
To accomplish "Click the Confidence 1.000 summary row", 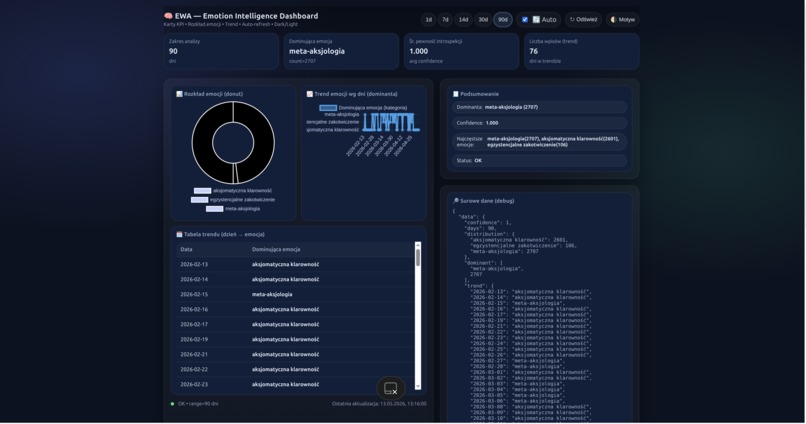I will click(540, 123).
